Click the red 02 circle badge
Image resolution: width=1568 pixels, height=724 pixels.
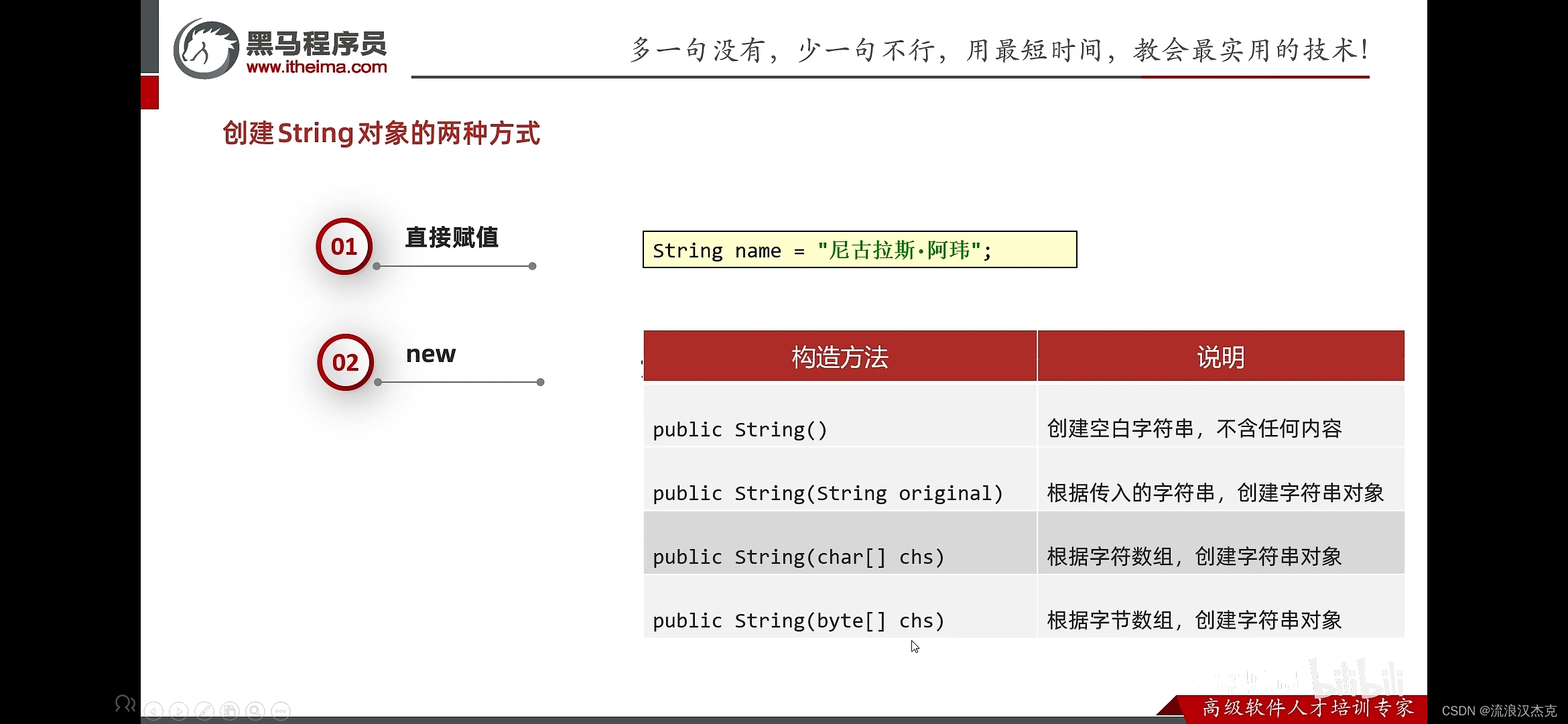(x=345, y=362)
